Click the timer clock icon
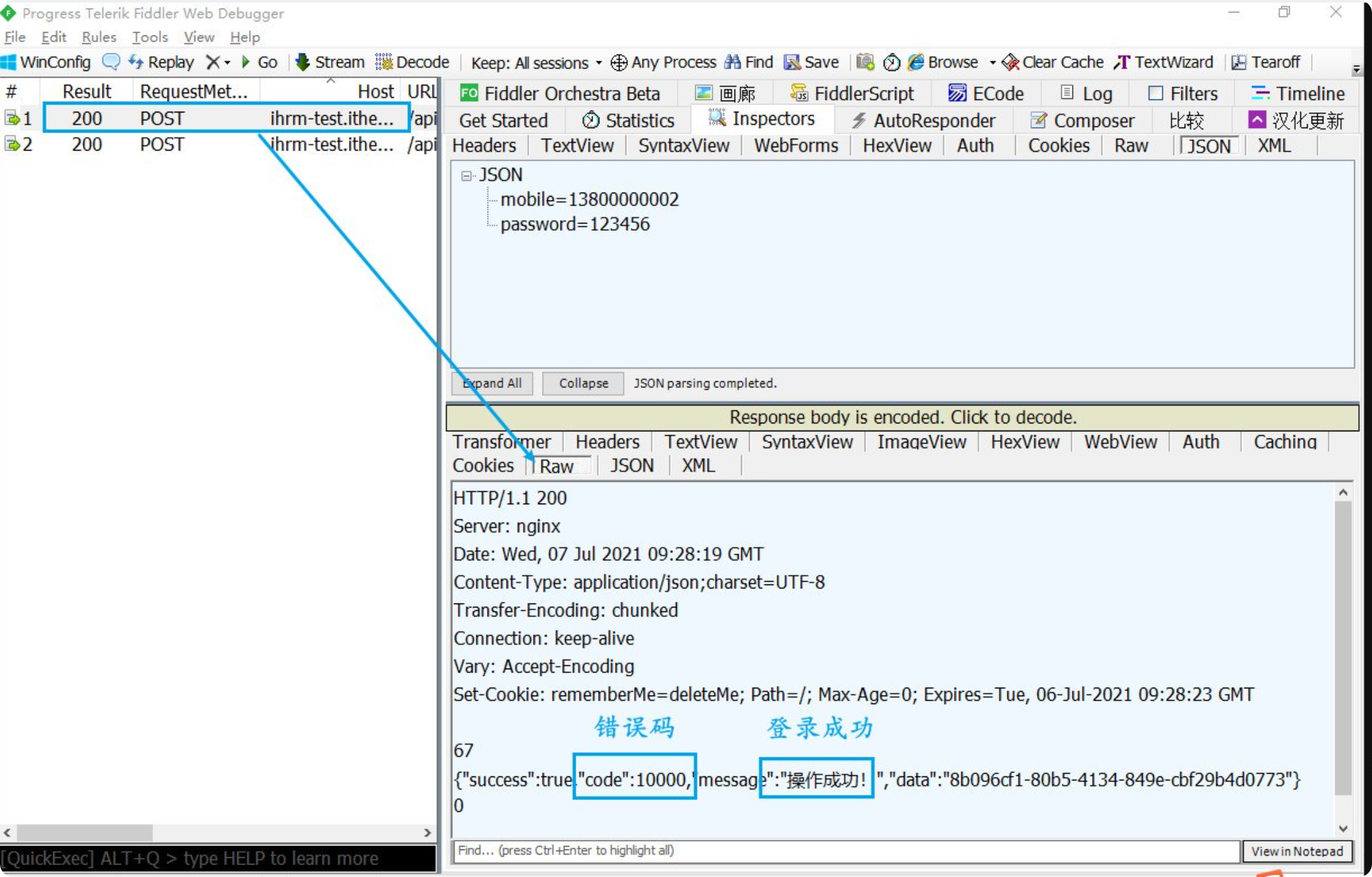 point(891,62)
